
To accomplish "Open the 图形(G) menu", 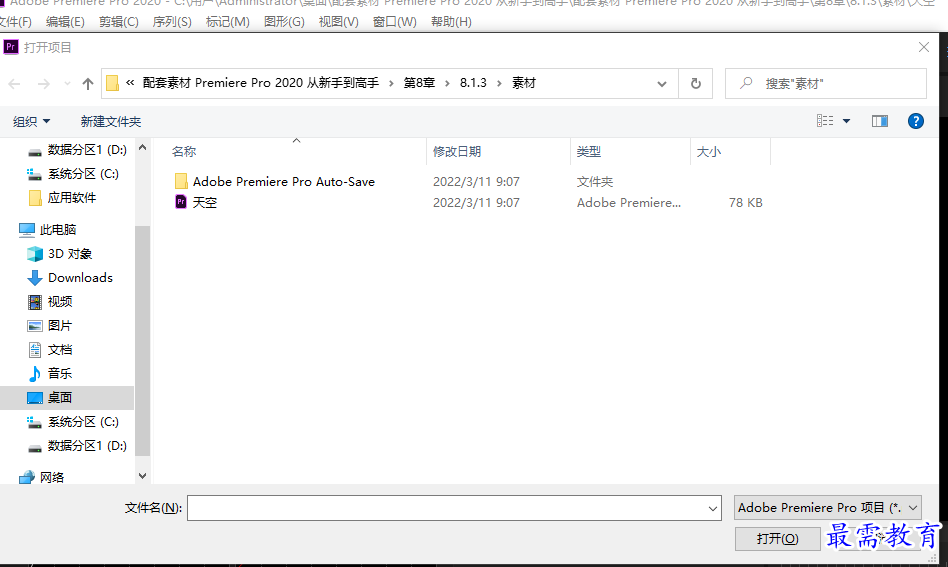I will click(x=284, y=22).
